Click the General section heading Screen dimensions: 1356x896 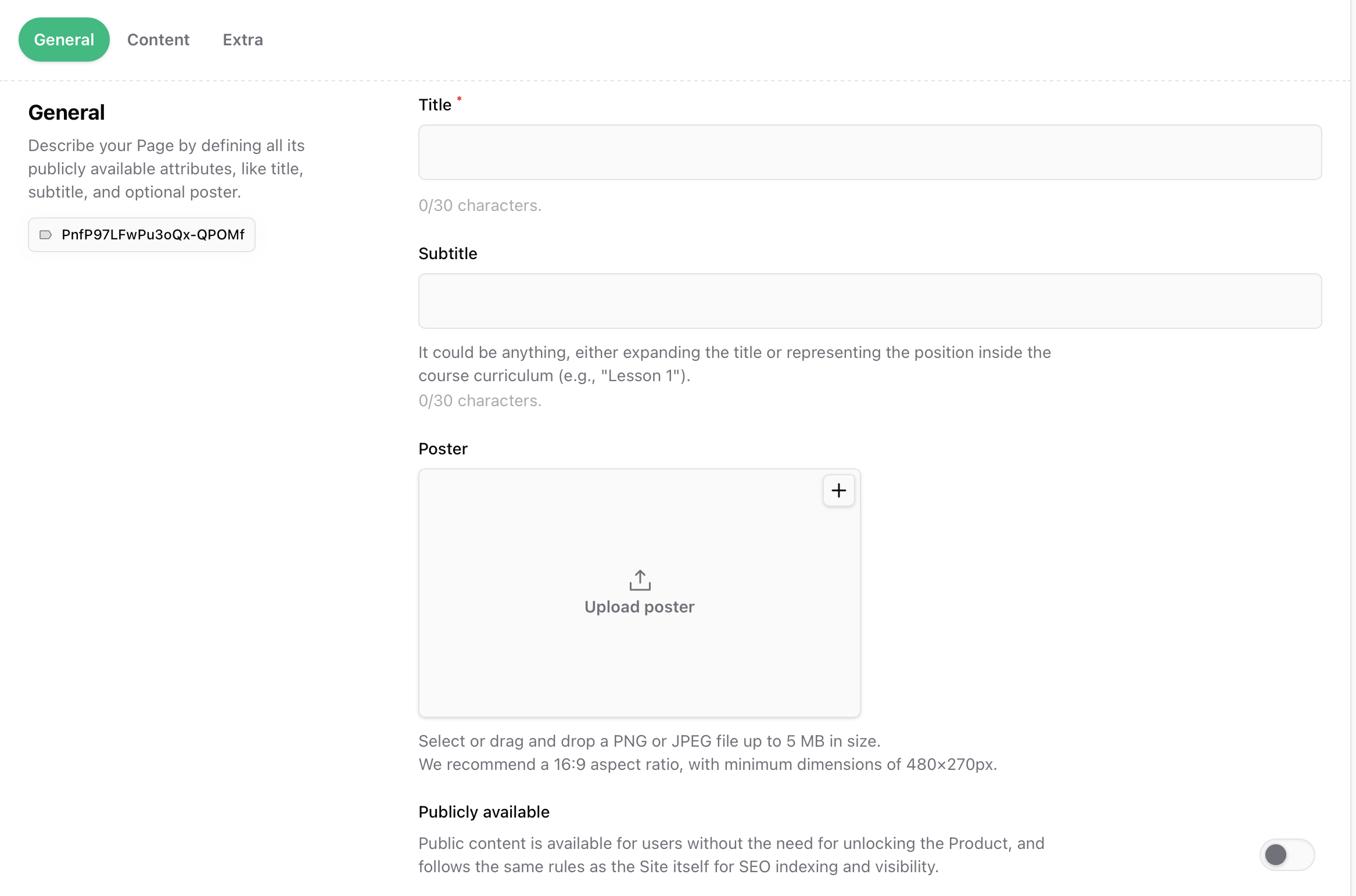point(66,112)
